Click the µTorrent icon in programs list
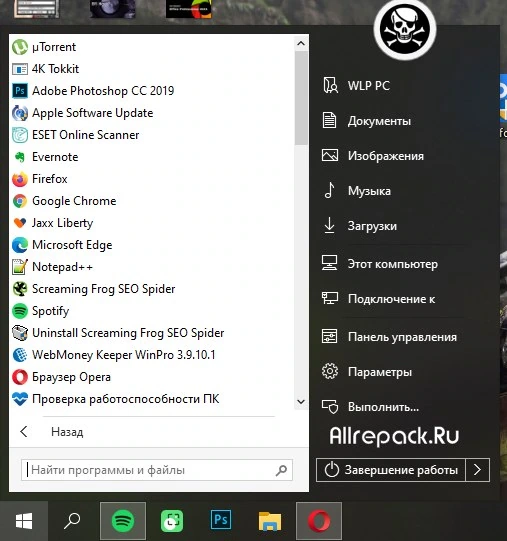The width and height of the screenshot is (507, 541). (x=20, y=47)
